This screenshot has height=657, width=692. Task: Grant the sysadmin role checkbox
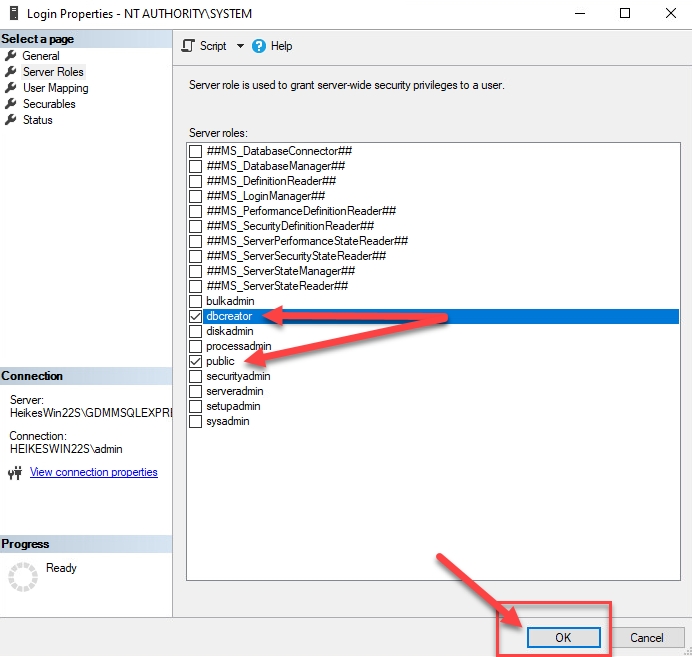coord(196,421)
